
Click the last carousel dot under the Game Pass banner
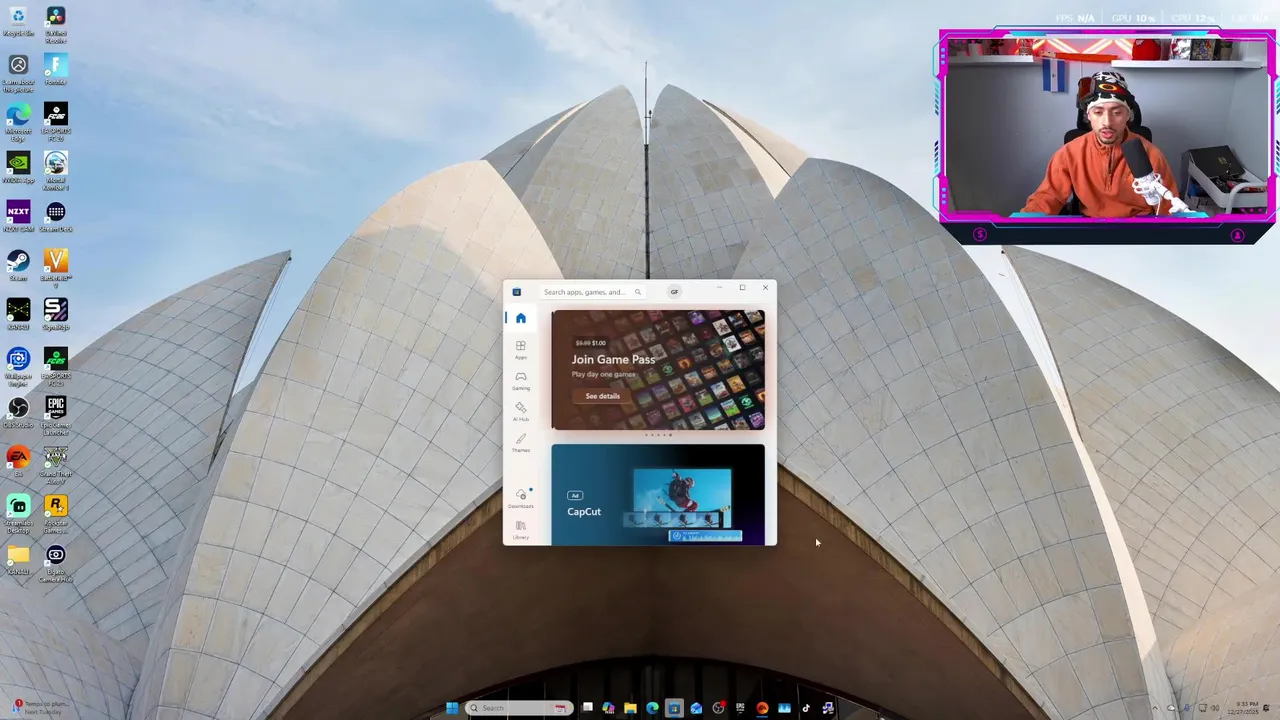tap(670, 435)
